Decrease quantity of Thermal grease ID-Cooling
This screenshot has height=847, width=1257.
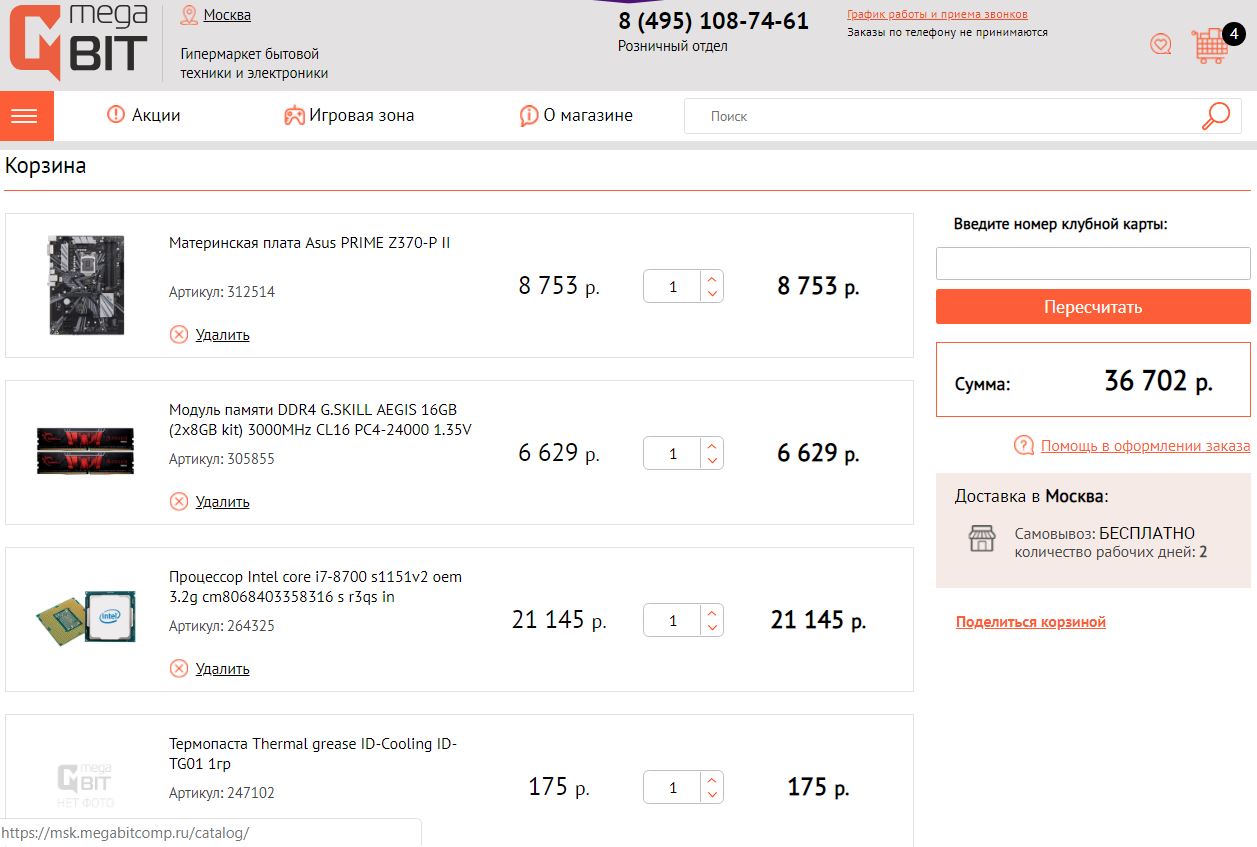coord(712,795)
